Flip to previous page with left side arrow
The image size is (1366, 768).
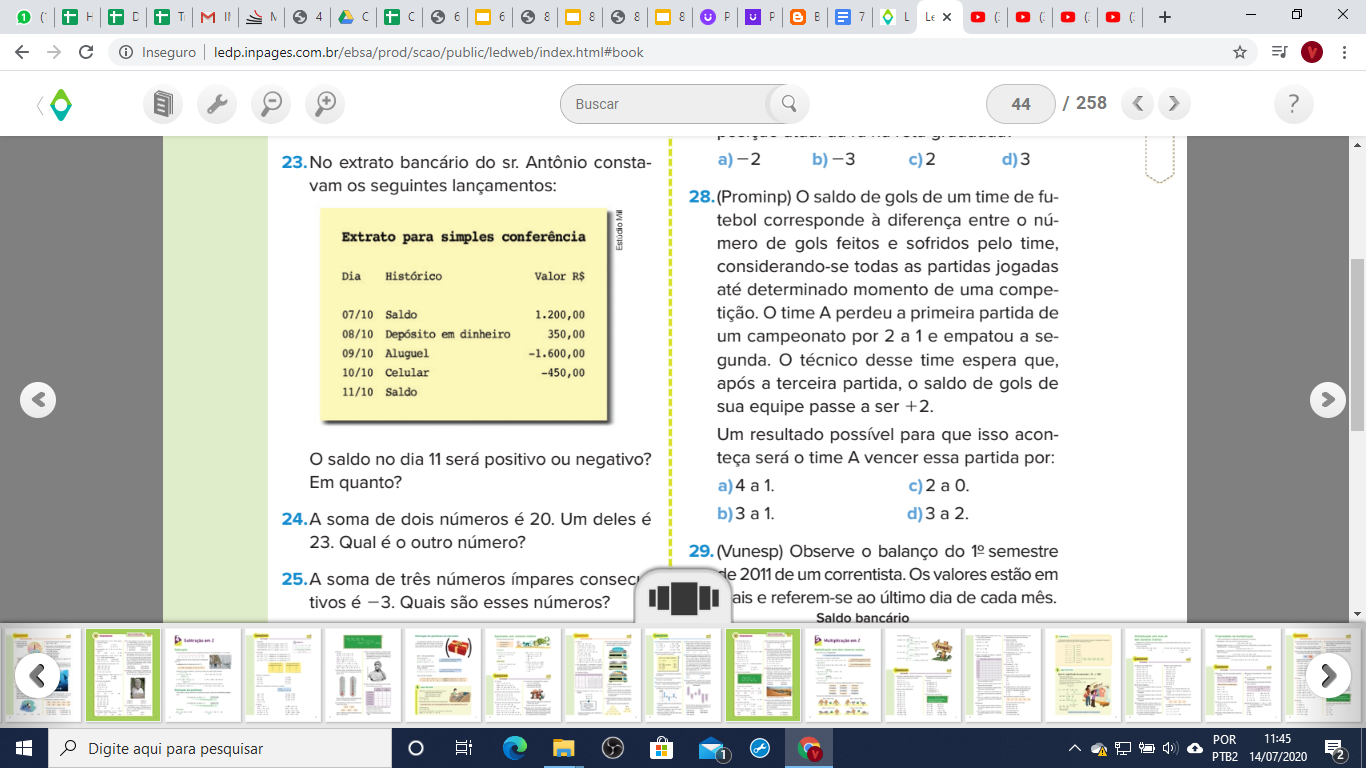point(38,399)
